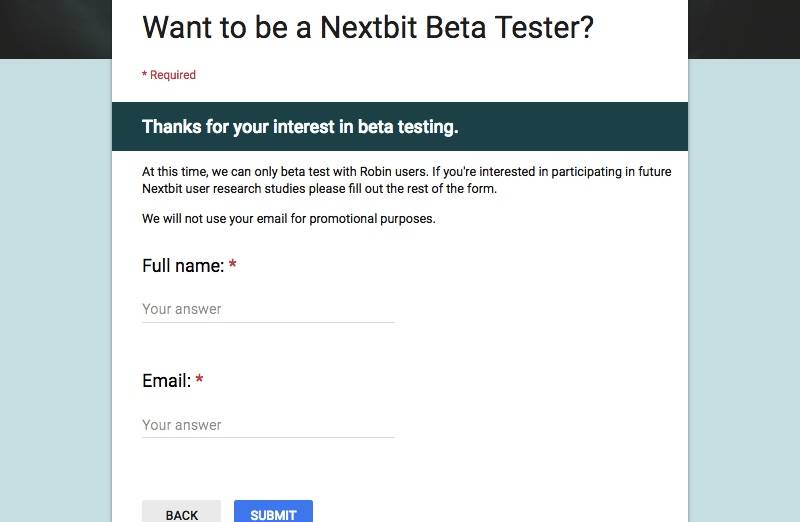
Task: Click the "Want to be a Nextbit Beta Tester?" title
Action: [x=368, y=27]
